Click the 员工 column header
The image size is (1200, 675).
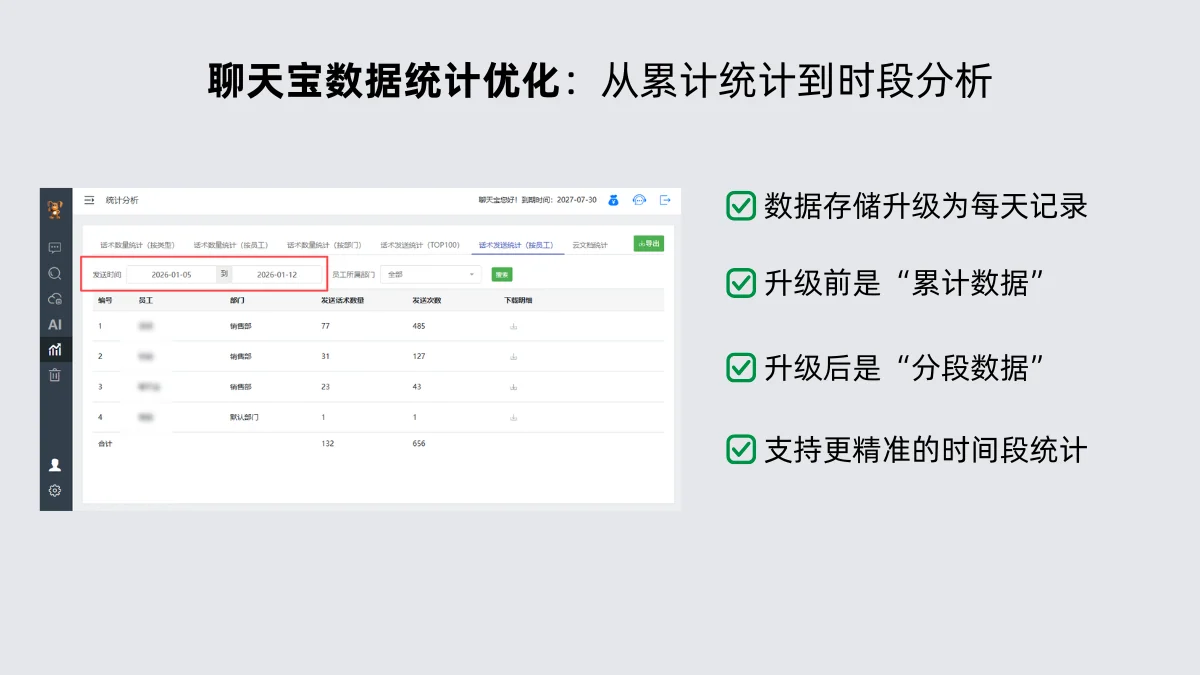click(145, 300)
